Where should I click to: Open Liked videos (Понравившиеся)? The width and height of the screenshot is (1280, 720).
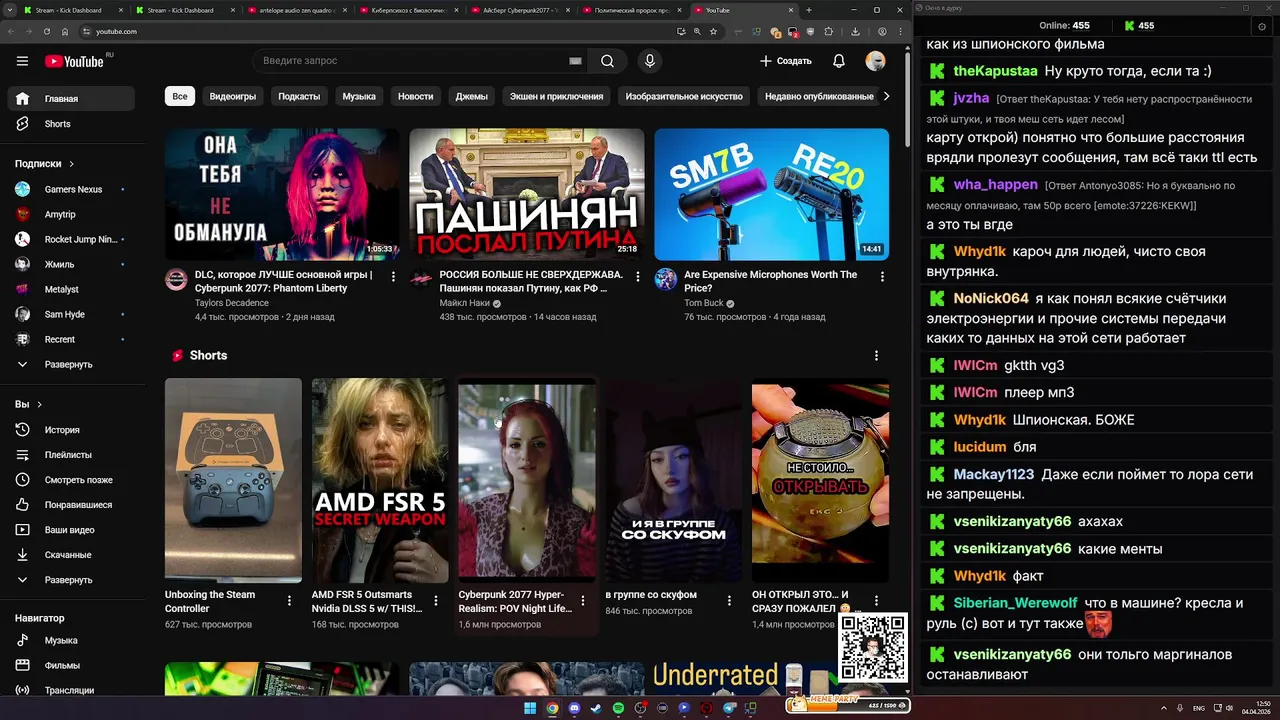pyautogui.click(x=70, y=505)
